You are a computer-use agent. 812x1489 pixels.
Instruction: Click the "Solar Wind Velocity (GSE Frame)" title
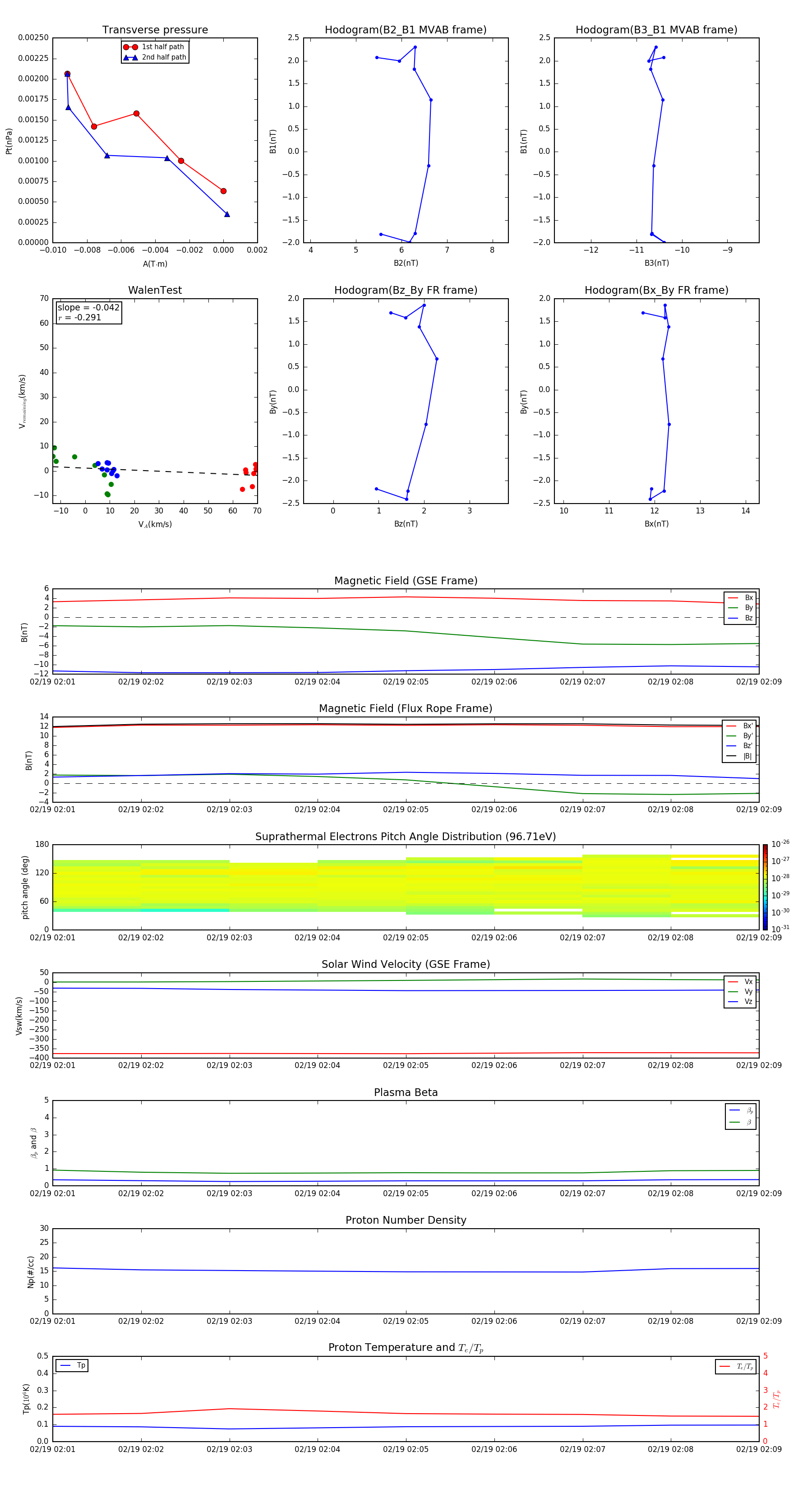[x=406, y=964]
